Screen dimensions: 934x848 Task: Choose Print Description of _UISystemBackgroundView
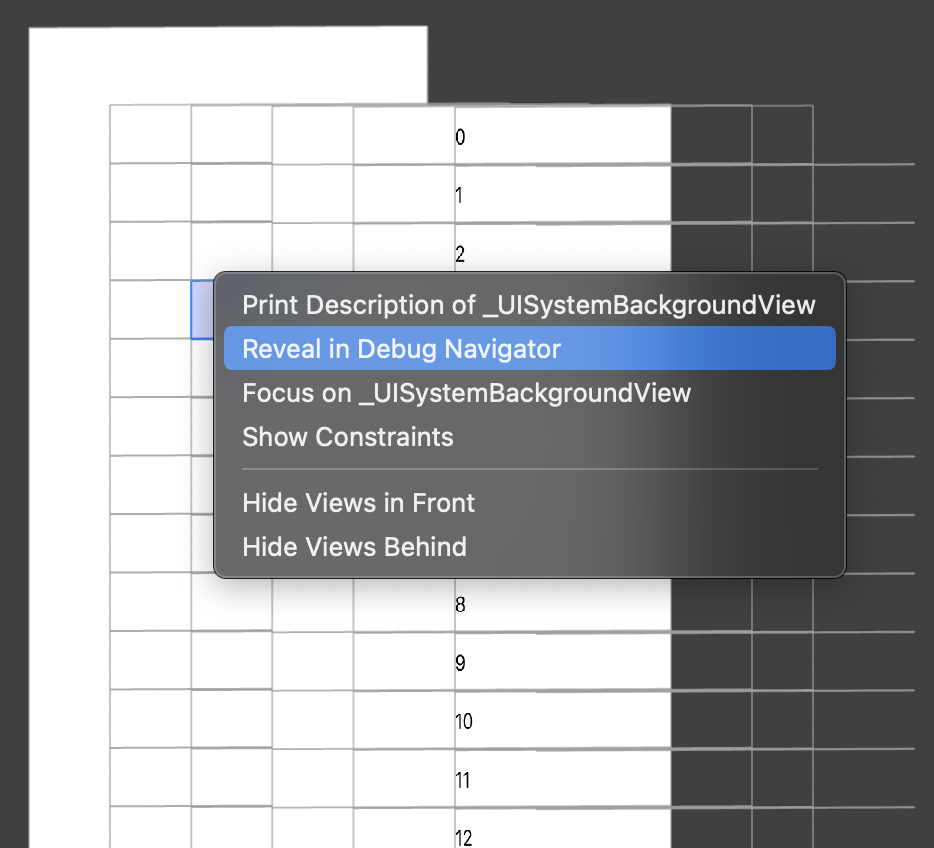(530, 305)
